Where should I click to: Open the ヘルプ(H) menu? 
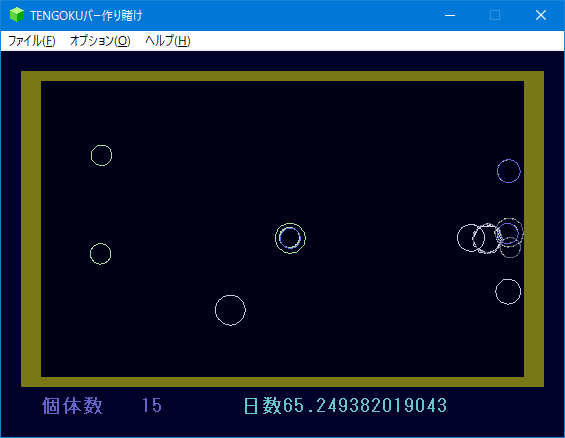point(168,41)
